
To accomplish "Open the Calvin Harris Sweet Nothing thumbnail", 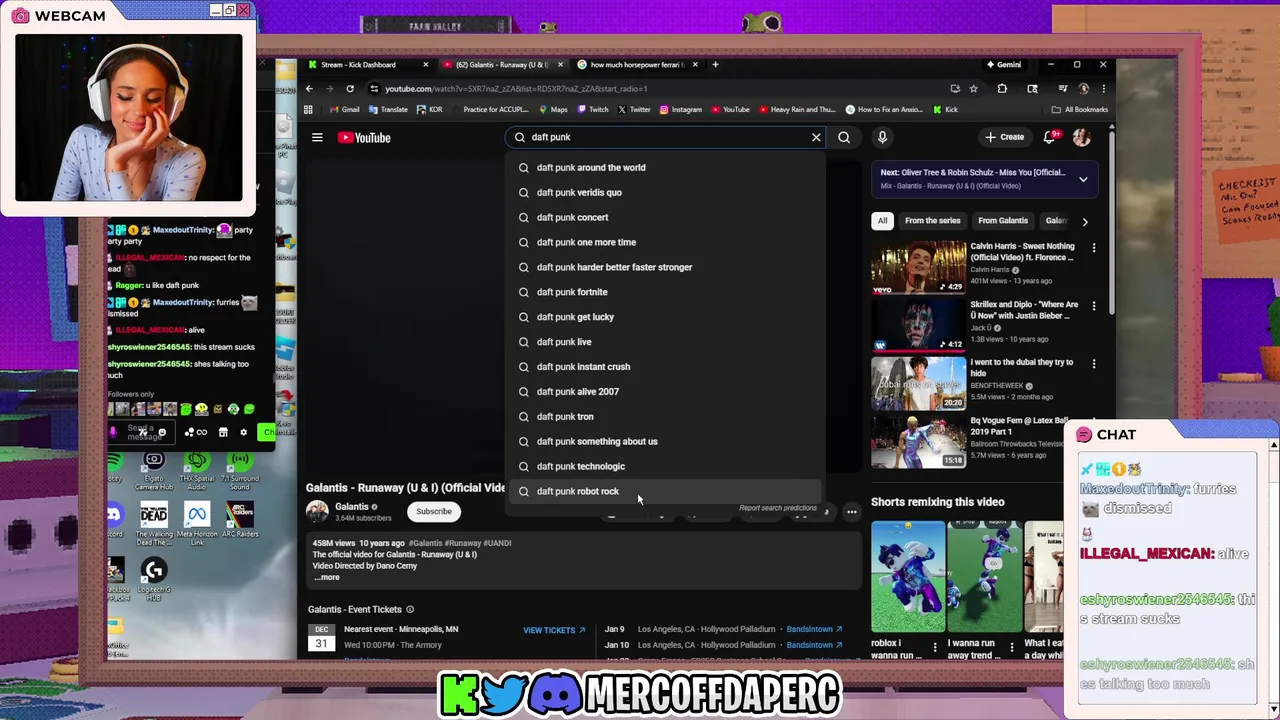I will pyautogui.click(x=918, y=267).
